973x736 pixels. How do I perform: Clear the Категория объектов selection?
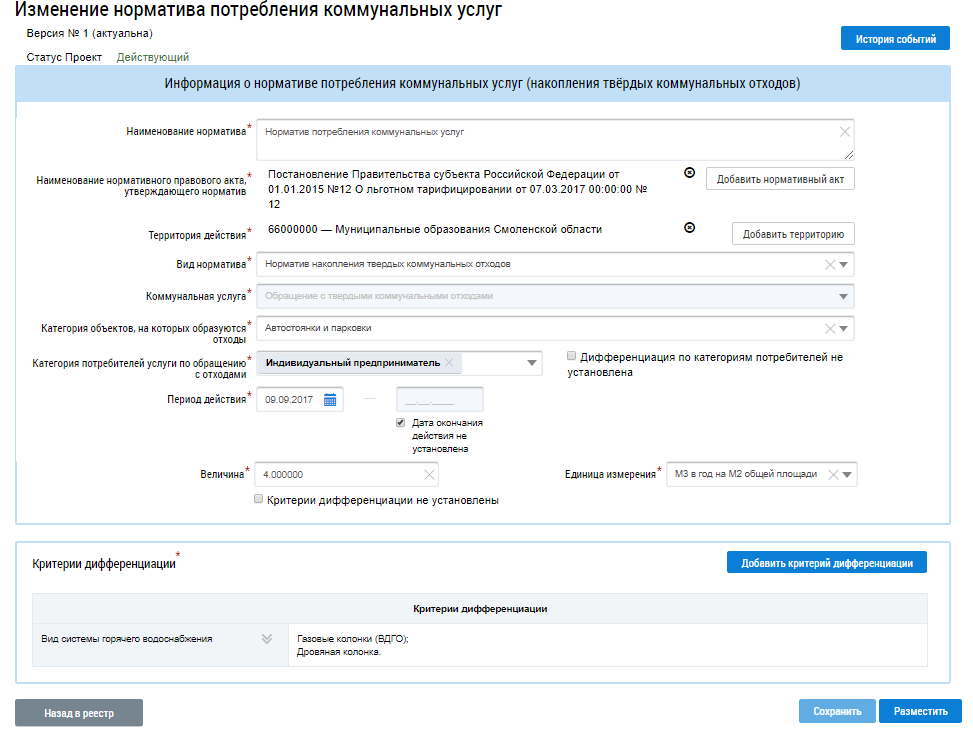click(829, 328)
